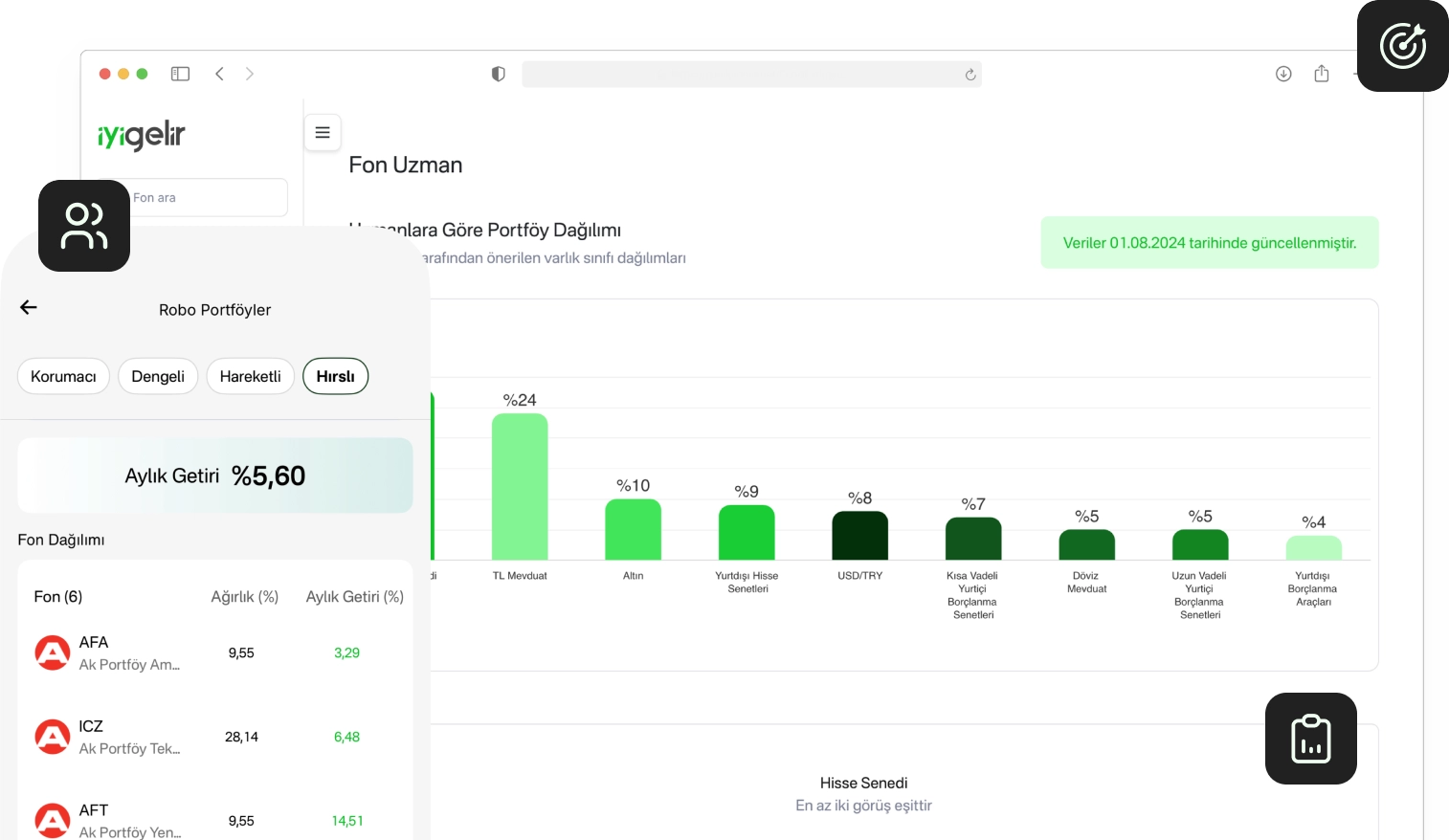Open browser downloads icon
The height and width of the screenshot is (840, 1449).
tap(1283, 74)
